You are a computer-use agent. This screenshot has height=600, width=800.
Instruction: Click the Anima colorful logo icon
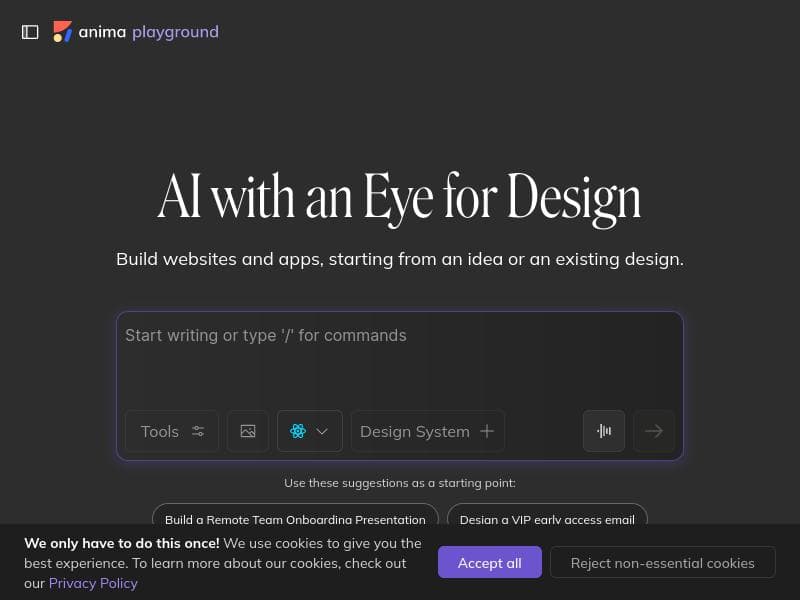[62, 32]
